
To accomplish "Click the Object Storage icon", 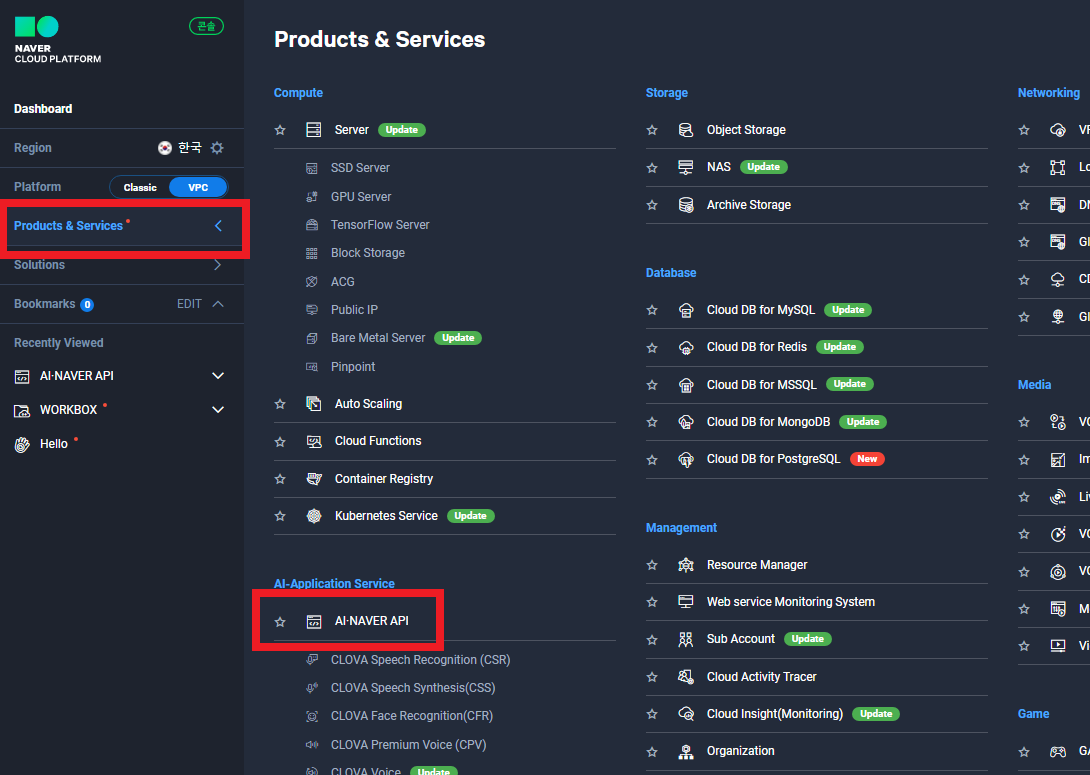I will (685, 130).
